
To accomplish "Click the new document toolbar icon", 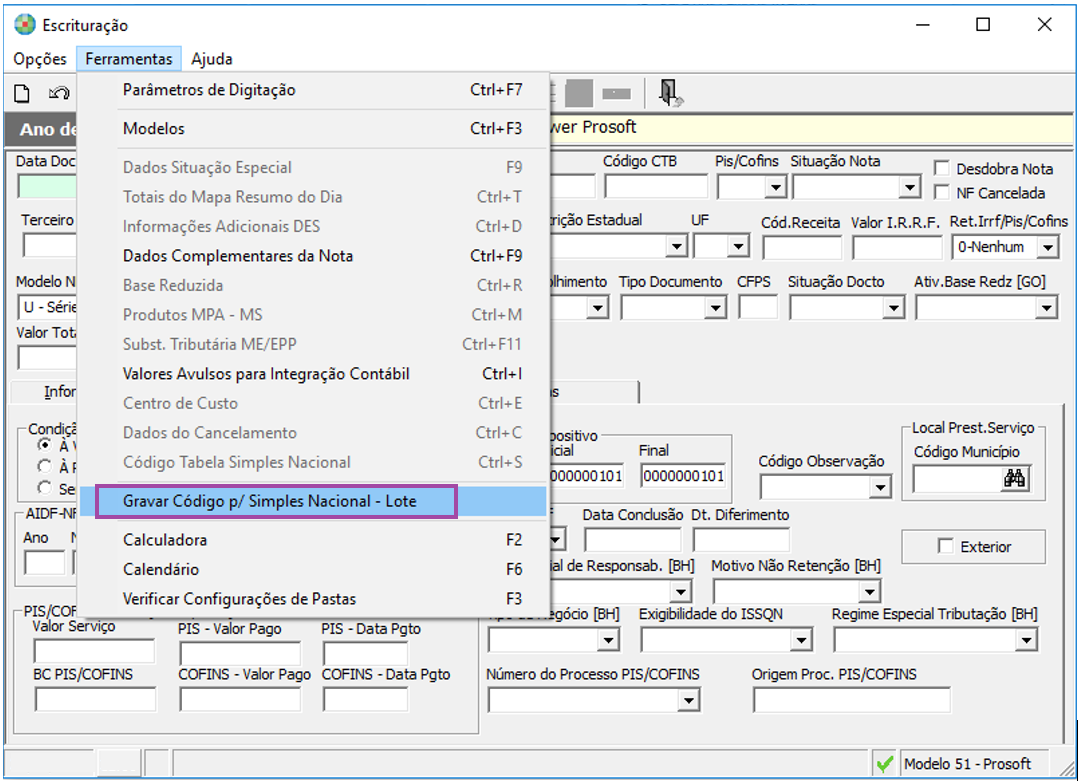I will 22,94.
